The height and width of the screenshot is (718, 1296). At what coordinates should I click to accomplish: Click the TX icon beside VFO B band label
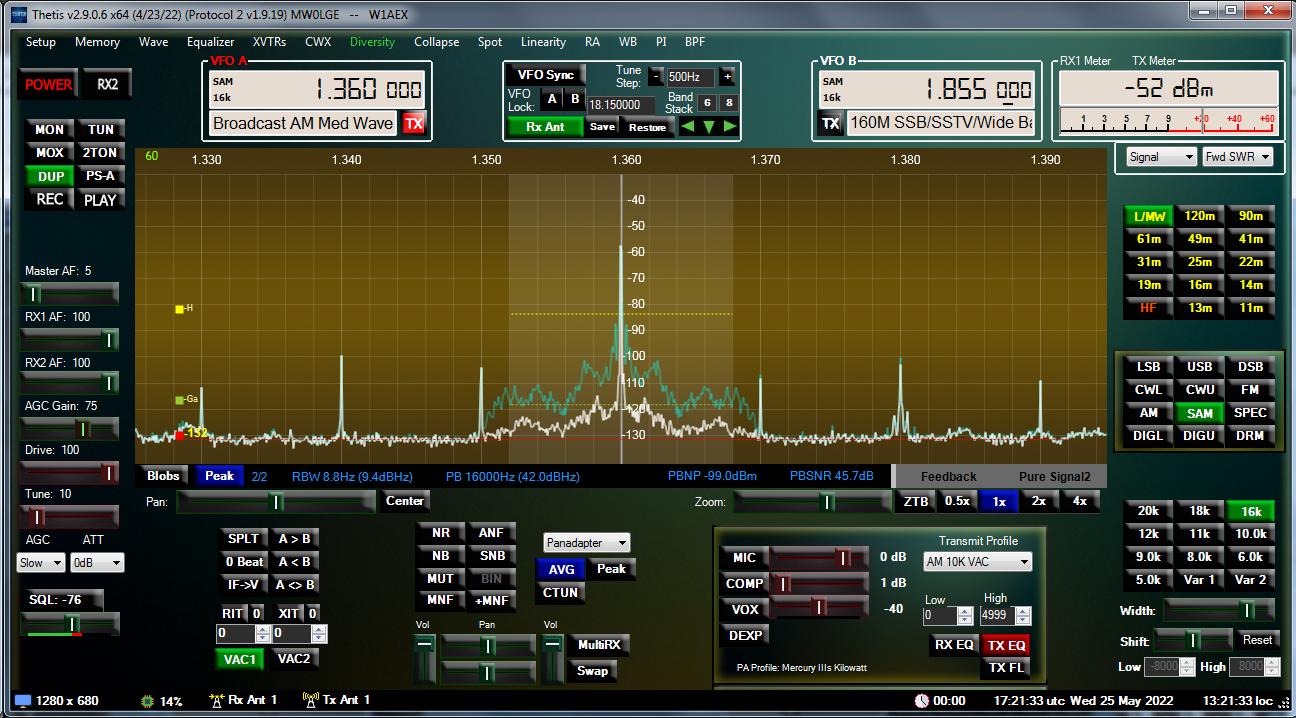830,123
